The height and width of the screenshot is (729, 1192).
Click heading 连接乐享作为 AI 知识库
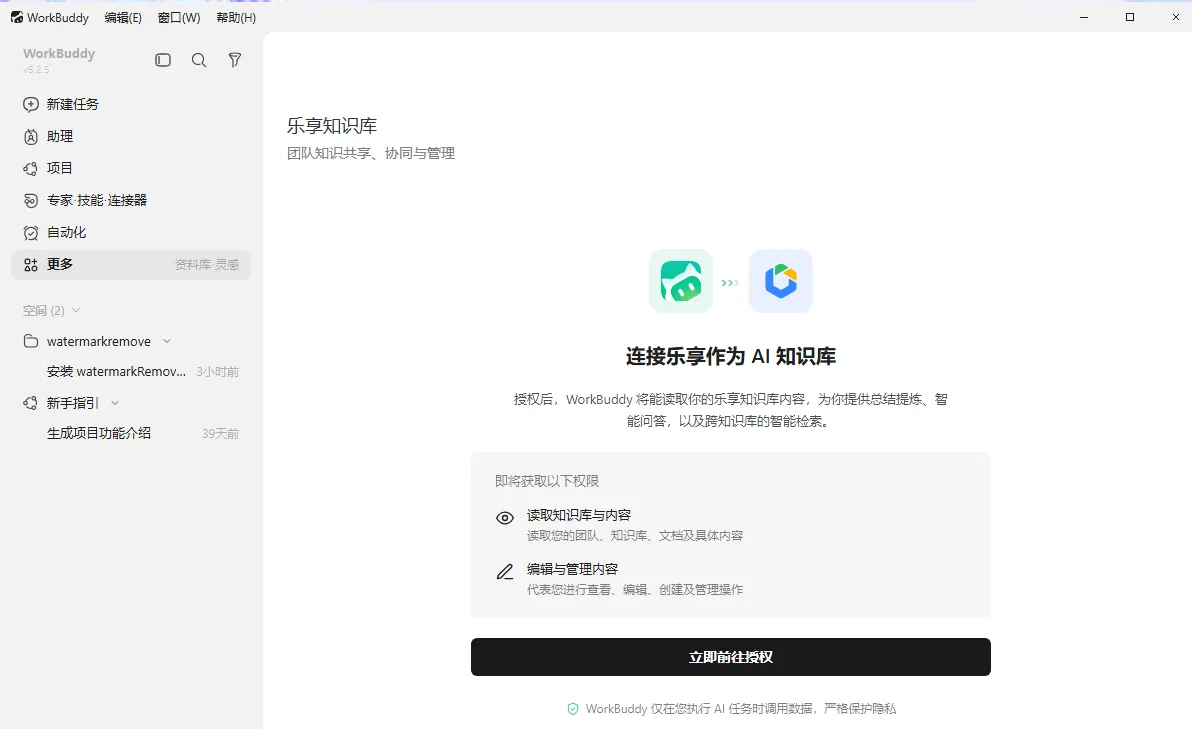pos(731,356)
